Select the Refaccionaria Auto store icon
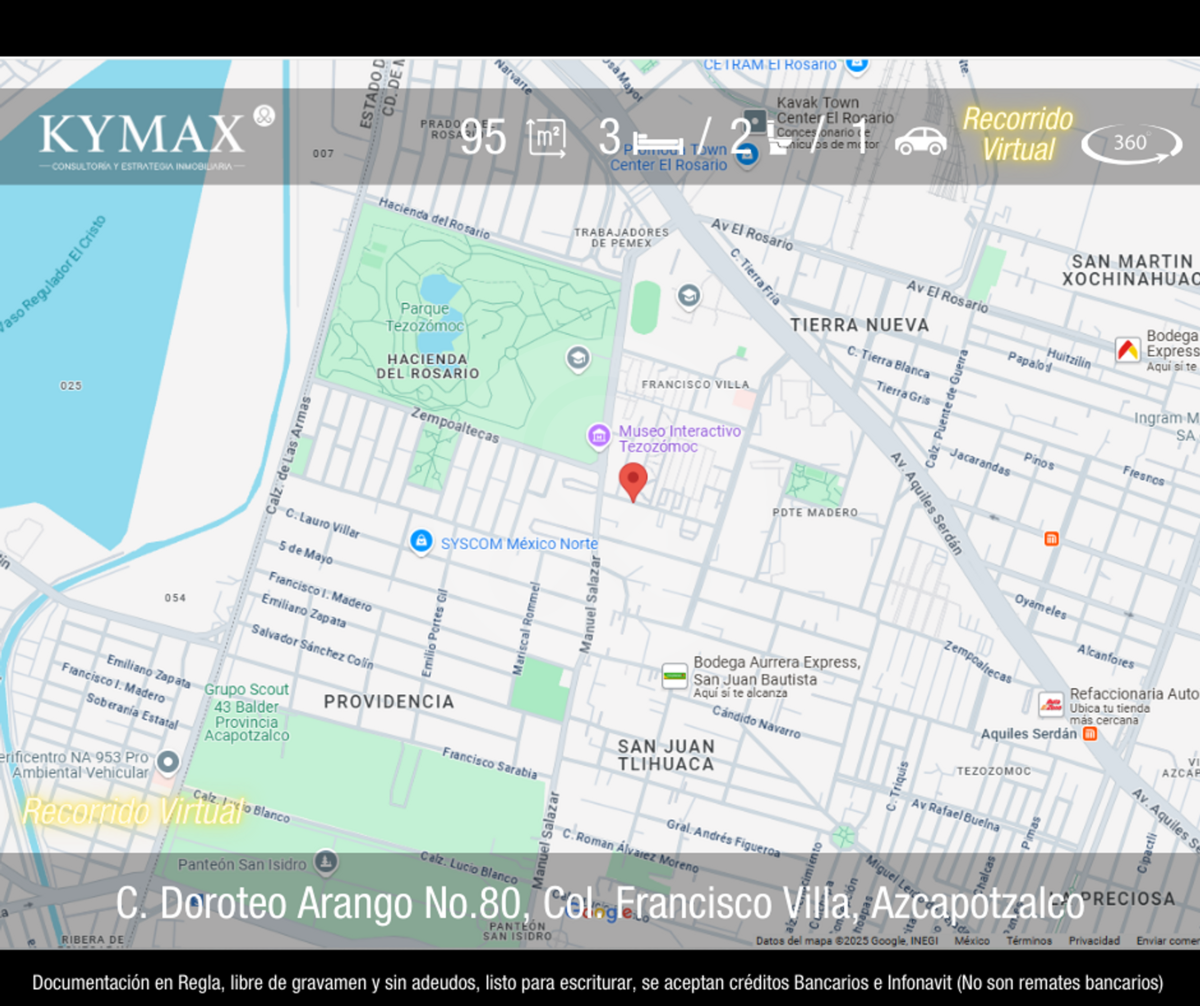Image resolution: width=1200 pixels, height=1006 pixels. click(x=1051, y=704)
